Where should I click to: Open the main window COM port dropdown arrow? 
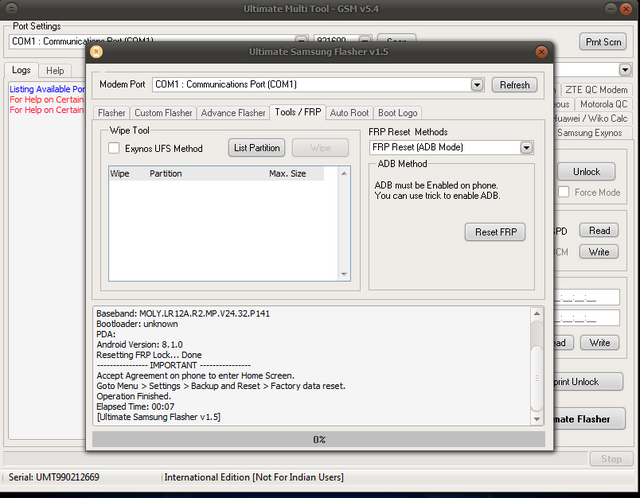tap(301, 40)
